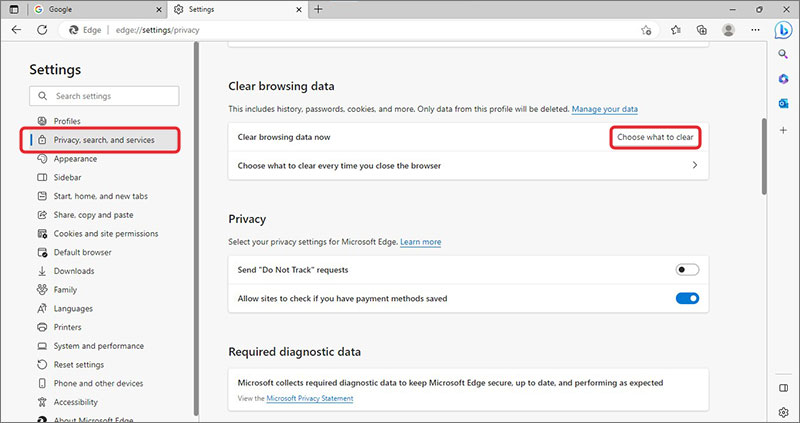Open Languages settings
The height and width of the screenshot is (423, 800).
coord(73,308)
